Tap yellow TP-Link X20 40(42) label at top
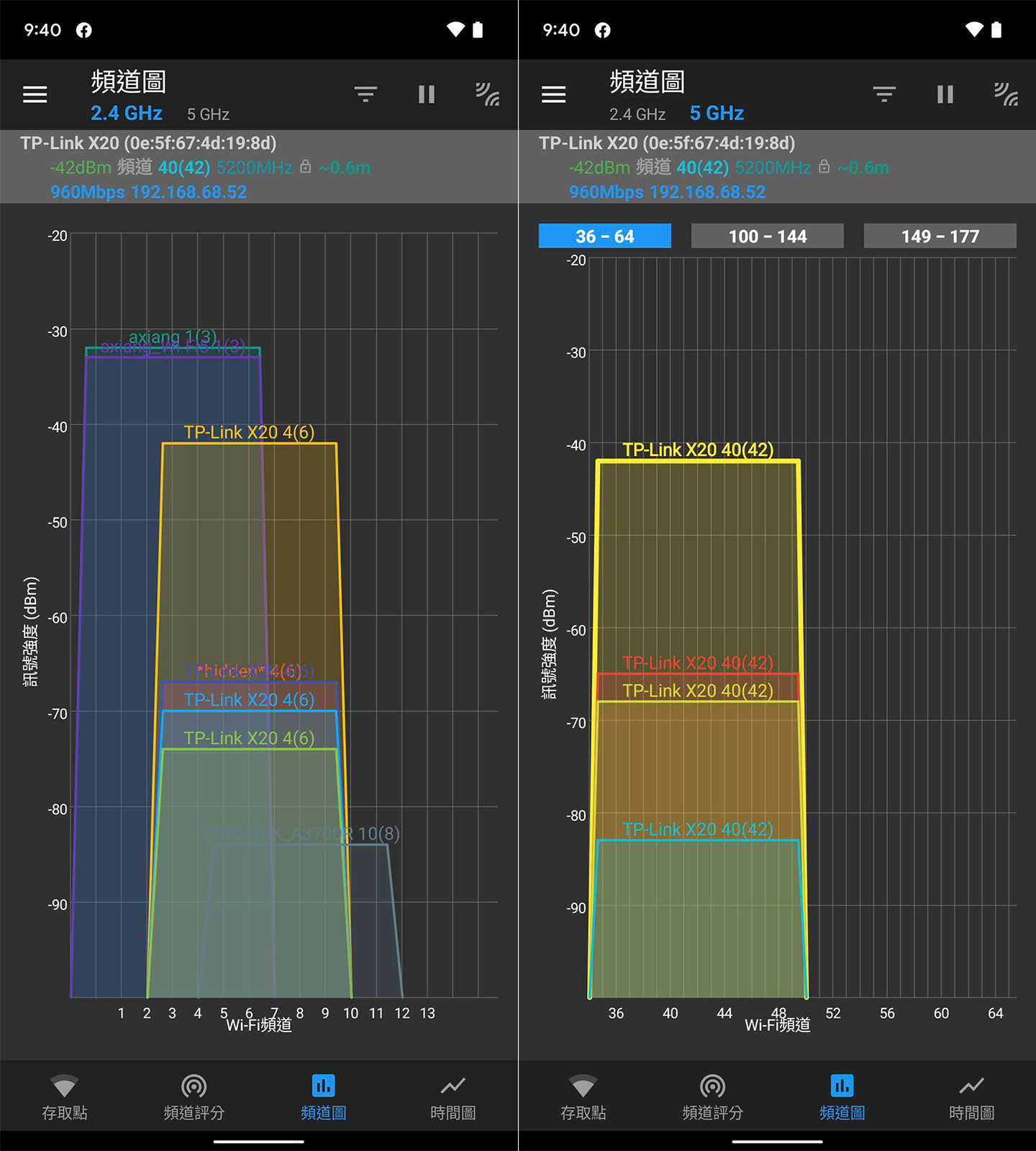This screenshot has width=1036, height=1151. pos(698,450)
